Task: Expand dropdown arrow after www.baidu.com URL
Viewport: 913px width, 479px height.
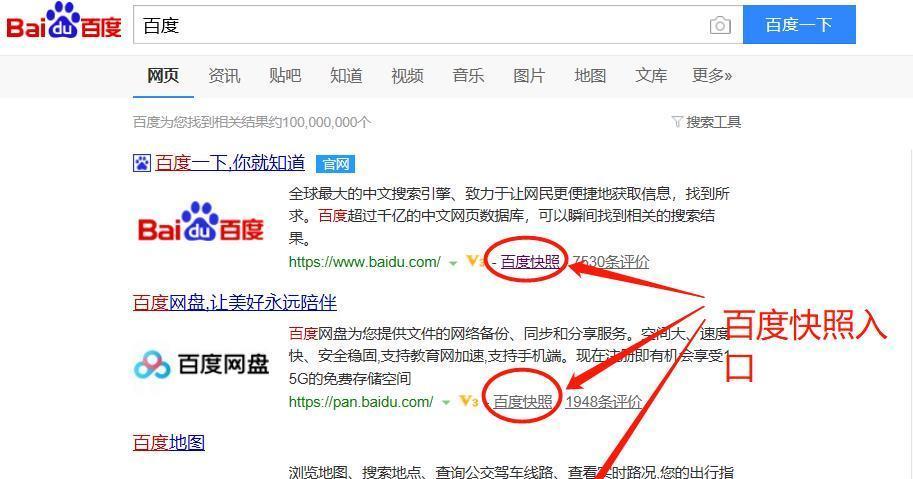Action: tap(452, 263)
